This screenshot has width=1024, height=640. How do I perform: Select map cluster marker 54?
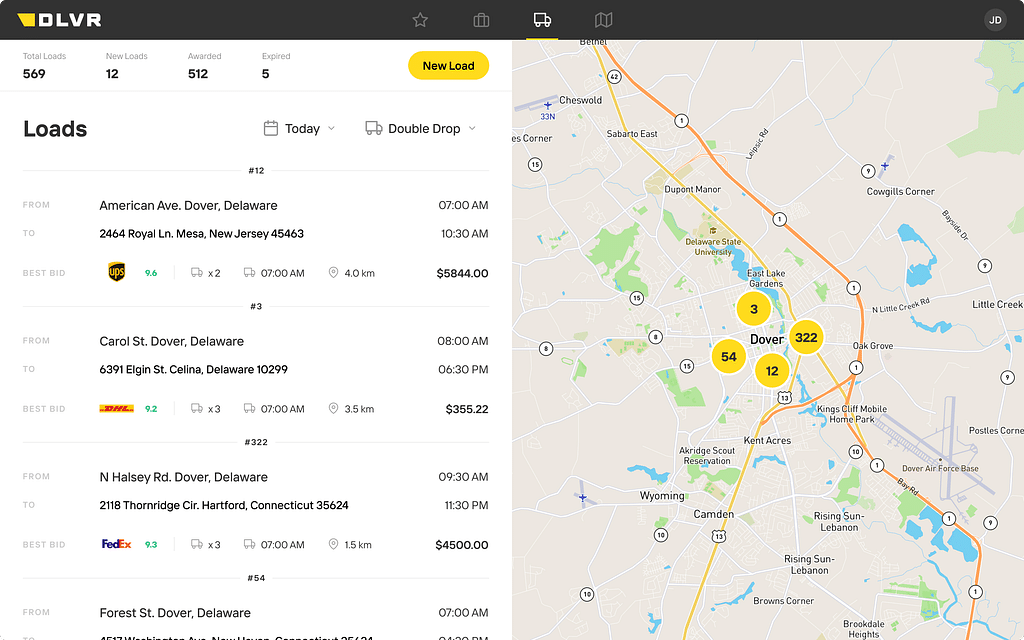pyautogui.click(x=728, y=357)
